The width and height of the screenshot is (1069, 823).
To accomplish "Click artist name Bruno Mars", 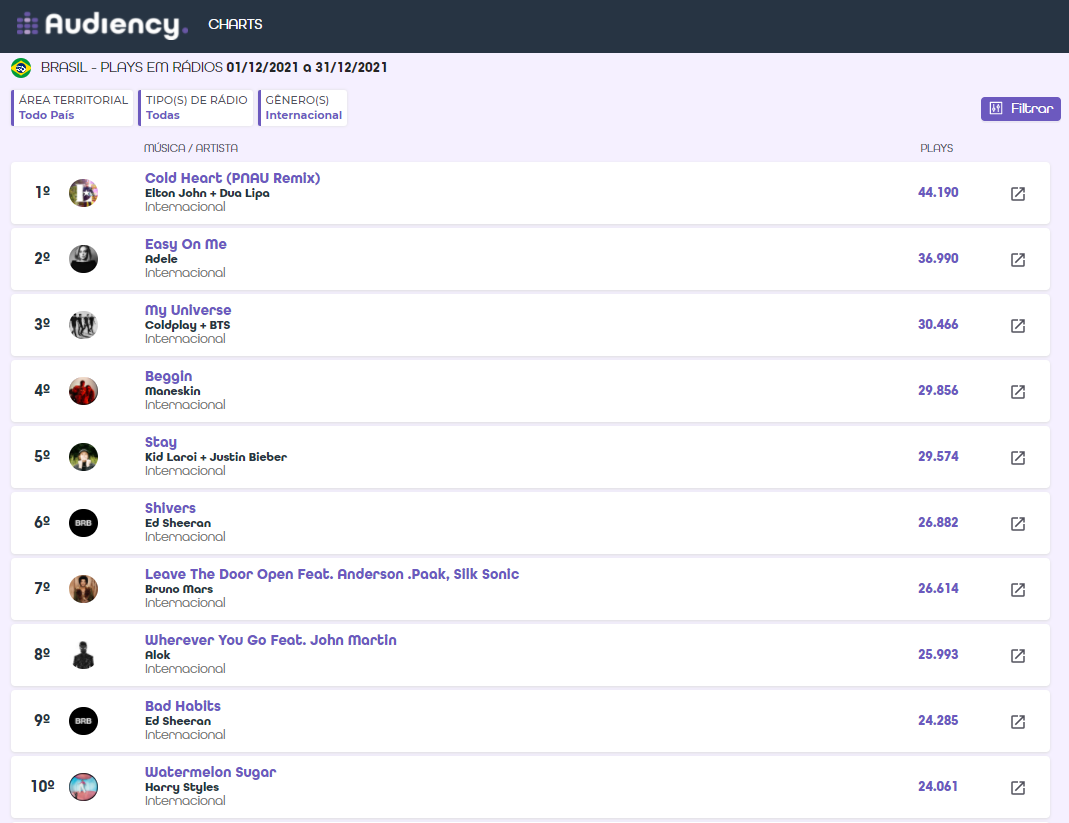I will tap(179, 589).
